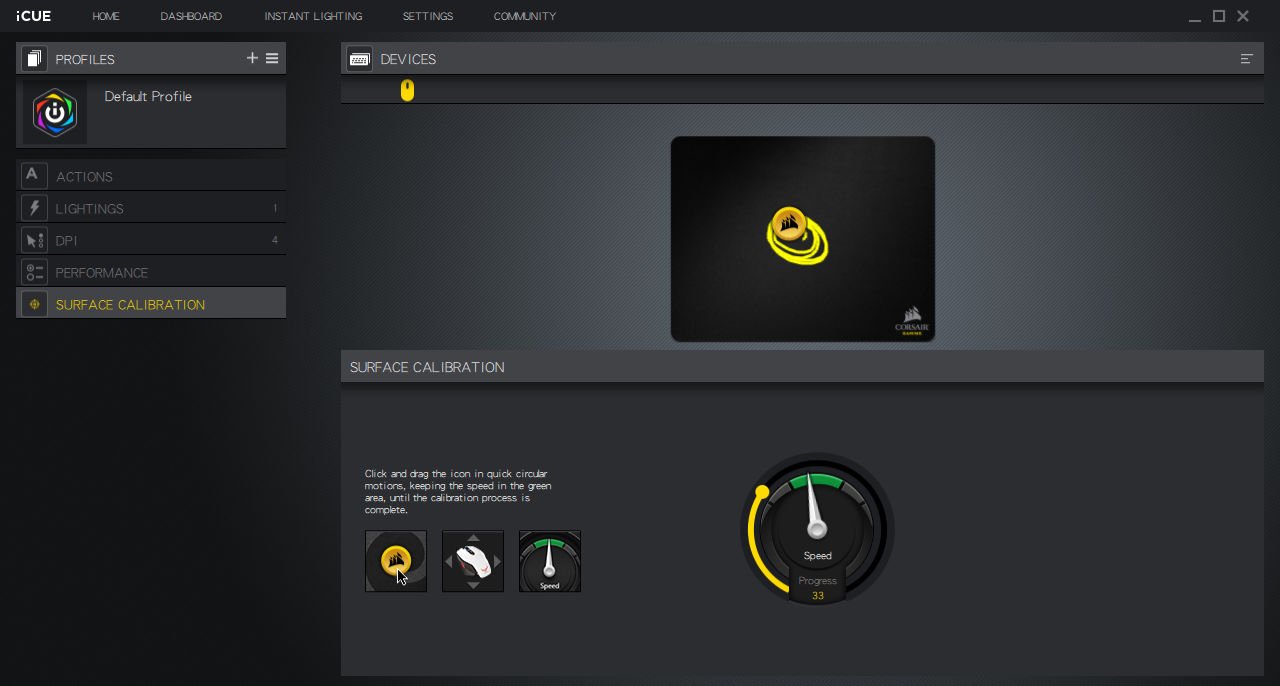Viewport: 1280px width, 686px height.
Task: Select SURFACE CALIBRATION section
Action: tap(151, 304)
